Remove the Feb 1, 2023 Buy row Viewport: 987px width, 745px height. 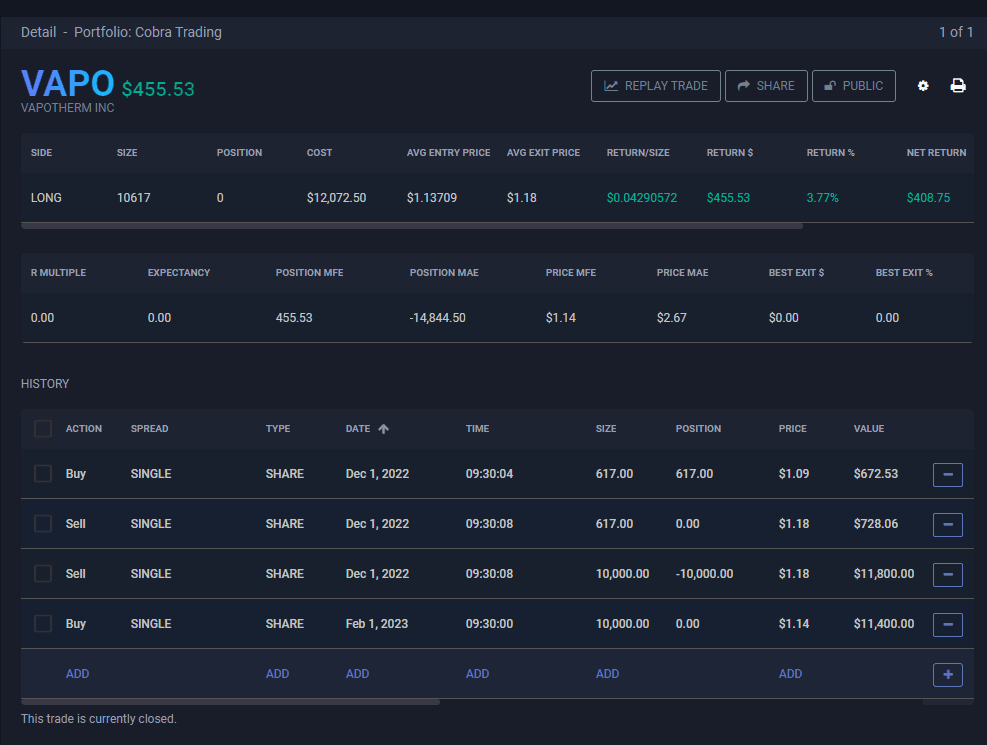pyautogui.click(x=947, y=624)
